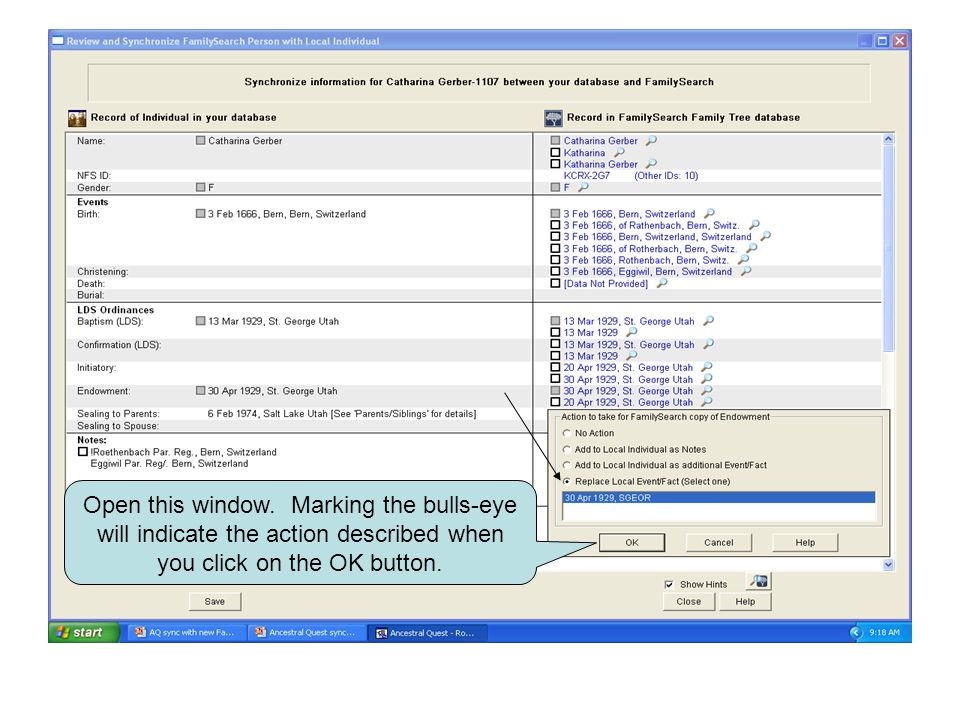960x720 pixels.
Task: Check local endowment 30 Apr 1929 checkbox
Action: click(200, 391)
